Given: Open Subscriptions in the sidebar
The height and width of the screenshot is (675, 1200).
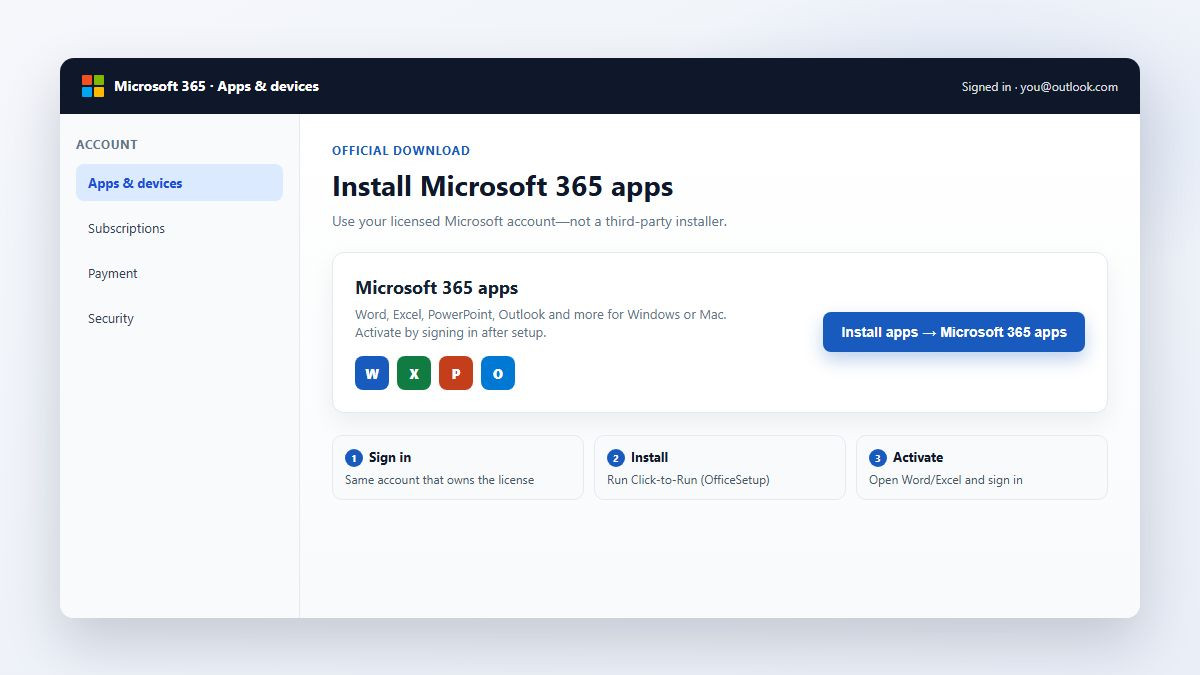Looking at the screenshot, I should [x=179, y=228].
